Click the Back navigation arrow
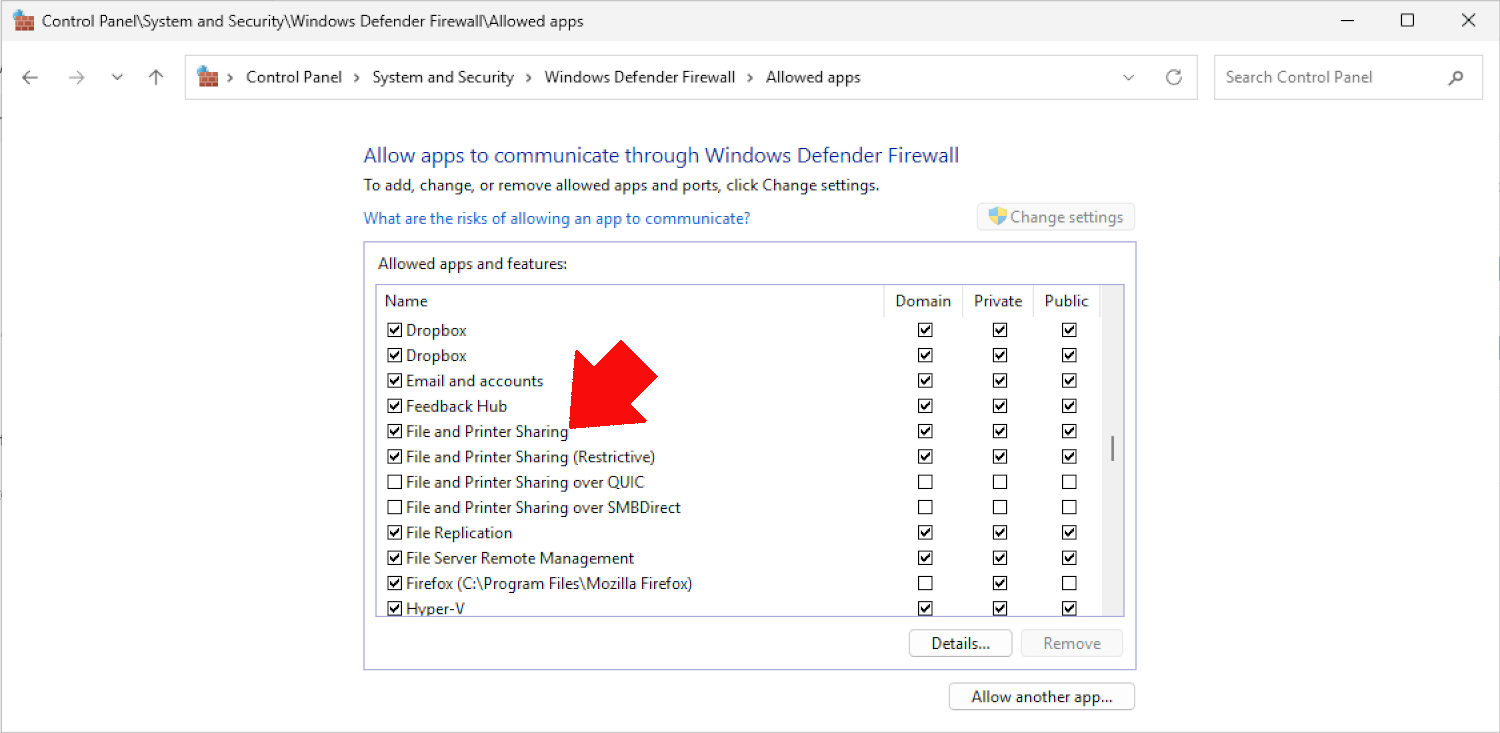This screenshot has width=1500, height=733. (30, 77)
